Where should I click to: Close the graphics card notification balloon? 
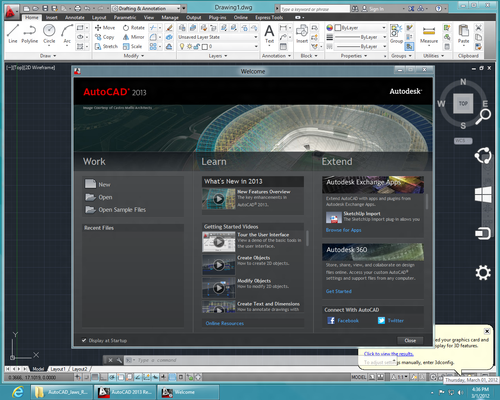[x=487, y=331]
